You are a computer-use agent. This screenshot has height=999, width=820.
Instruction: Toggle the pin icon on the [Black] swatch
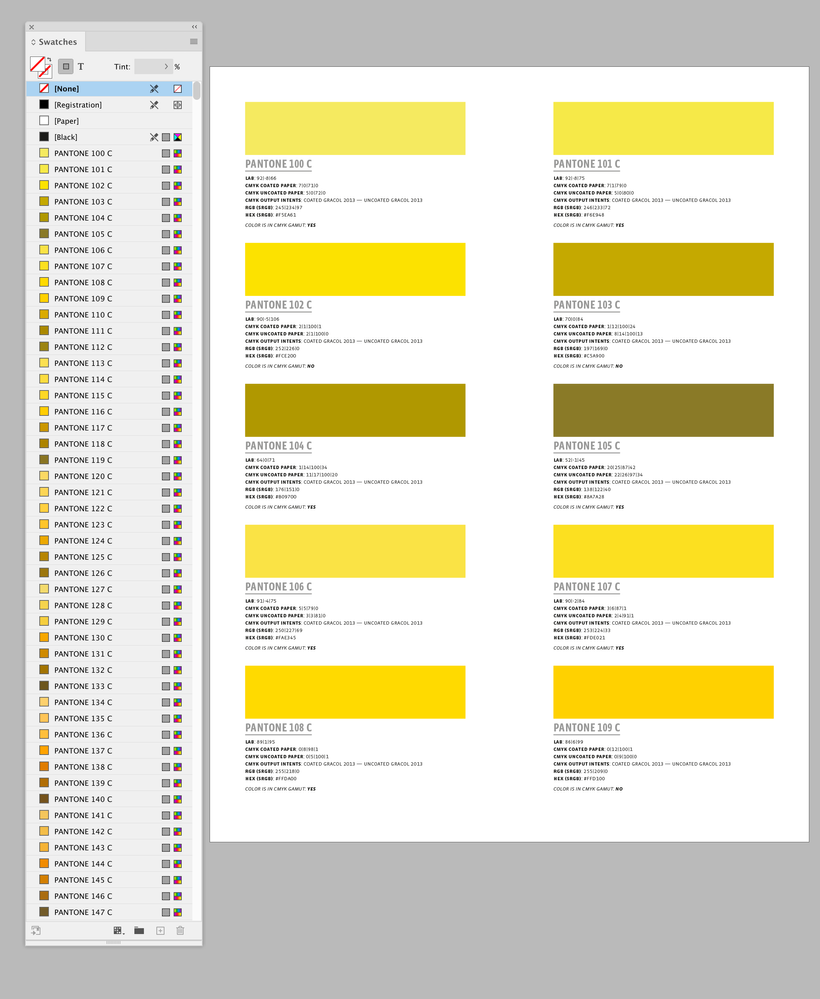154,137
